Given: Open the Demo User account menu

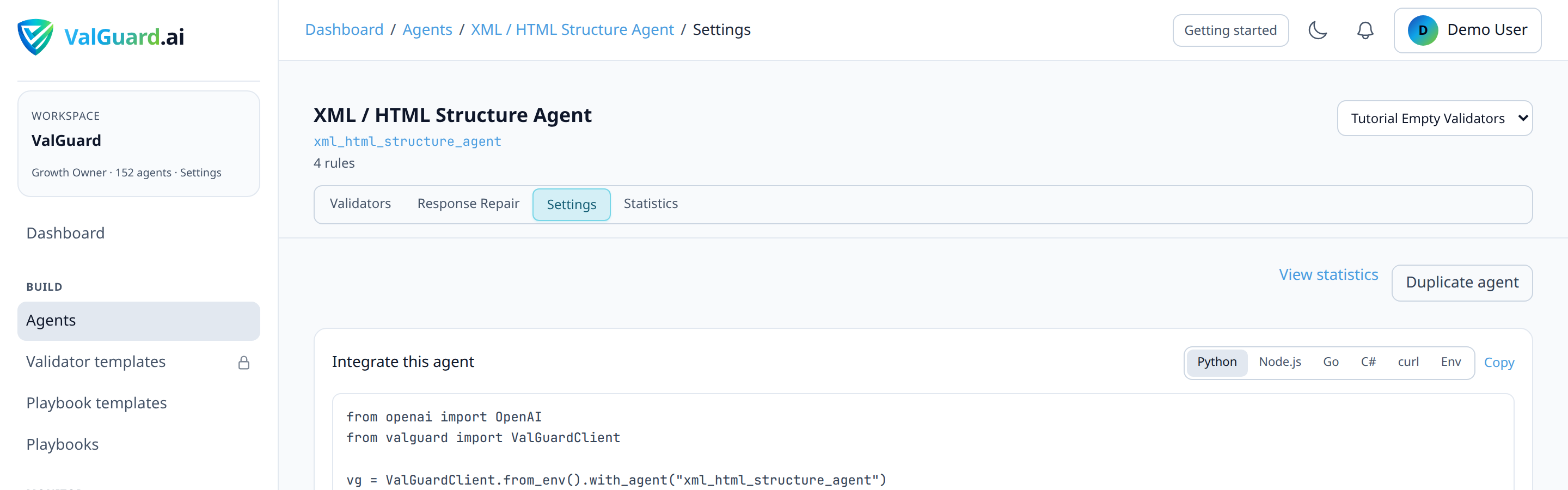Looking at the screenshot, I should point(1468,30).
